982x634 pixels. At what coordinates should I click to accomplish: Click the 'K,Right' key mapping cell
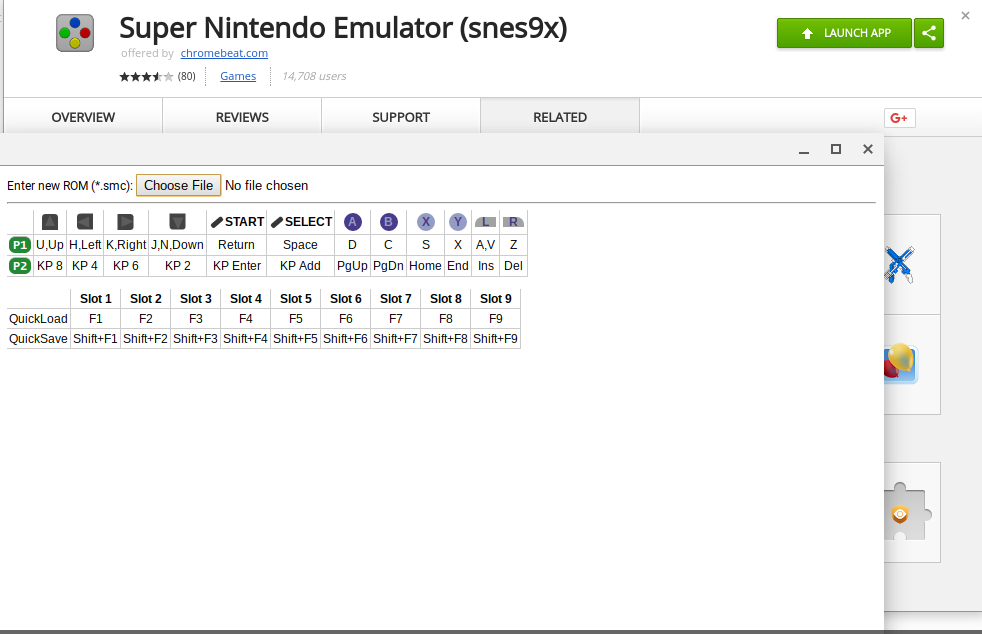(x=126, y=245)
